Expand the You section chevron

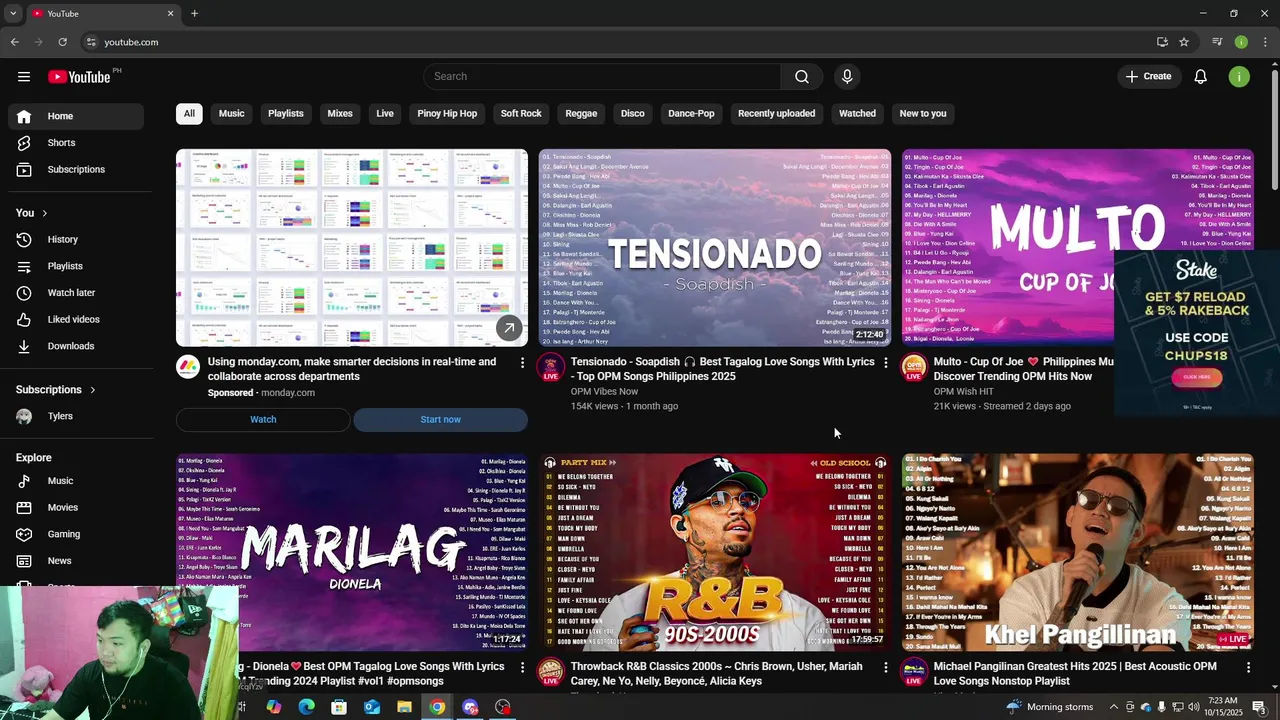click(x=44, y=213)
